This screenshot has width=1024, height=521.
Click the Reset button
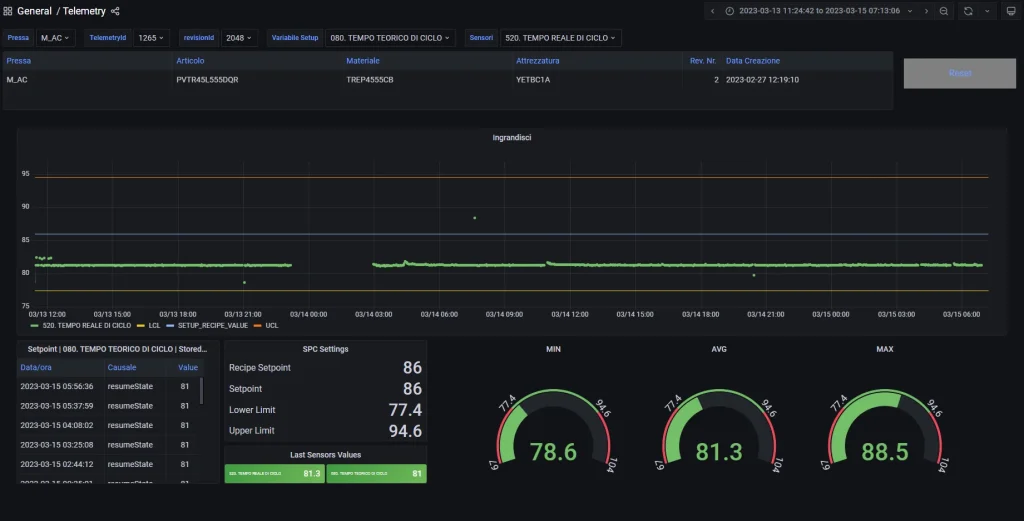959,73
